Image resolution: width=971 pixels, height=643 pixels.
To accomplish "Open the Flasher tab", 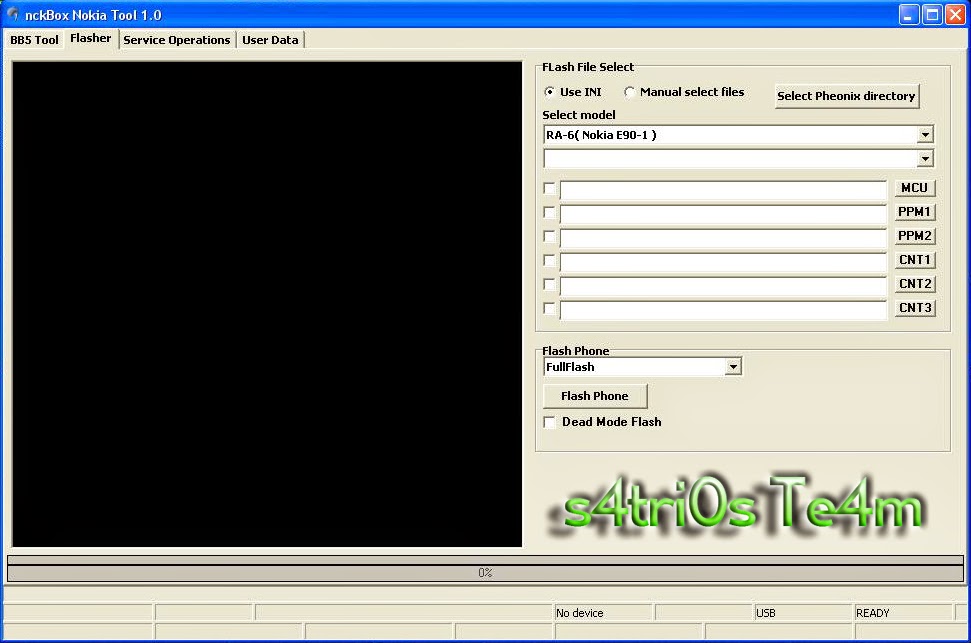I will [90, 38].
